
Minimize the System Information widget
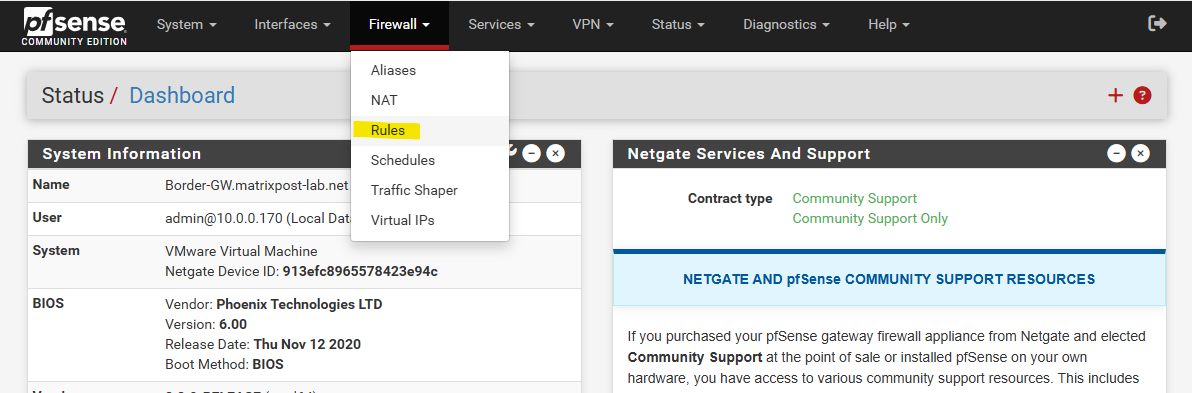pyautogui.click(x=531, y=154)
